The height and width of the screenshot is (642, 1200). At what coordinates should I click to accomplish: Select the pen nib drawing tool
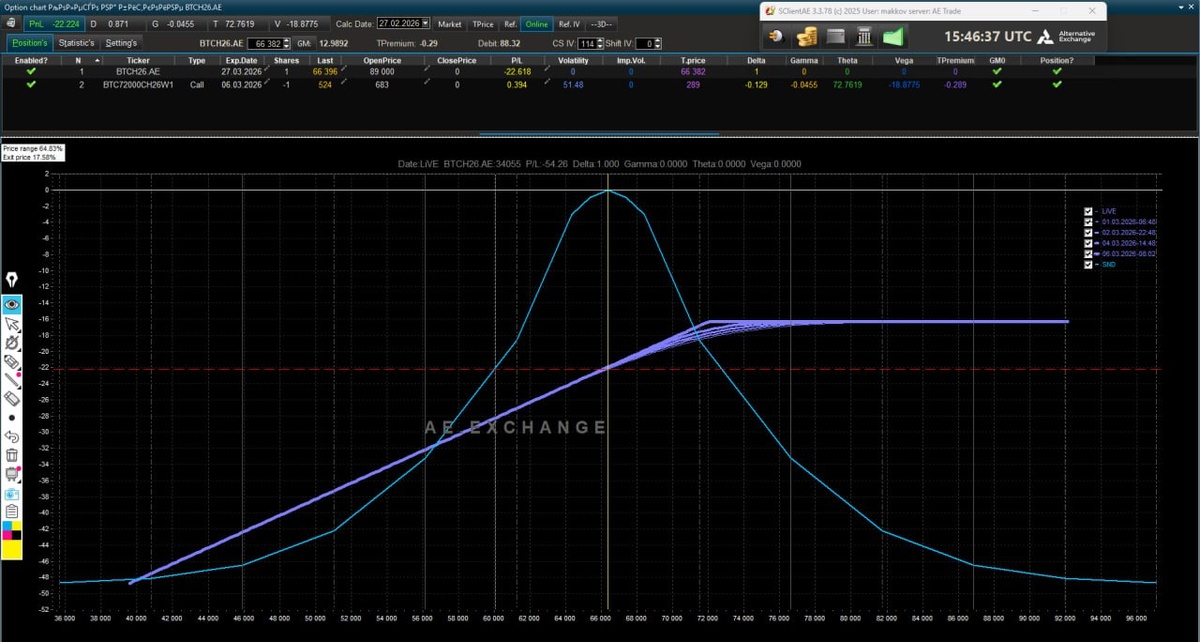[x=12, y=281]
